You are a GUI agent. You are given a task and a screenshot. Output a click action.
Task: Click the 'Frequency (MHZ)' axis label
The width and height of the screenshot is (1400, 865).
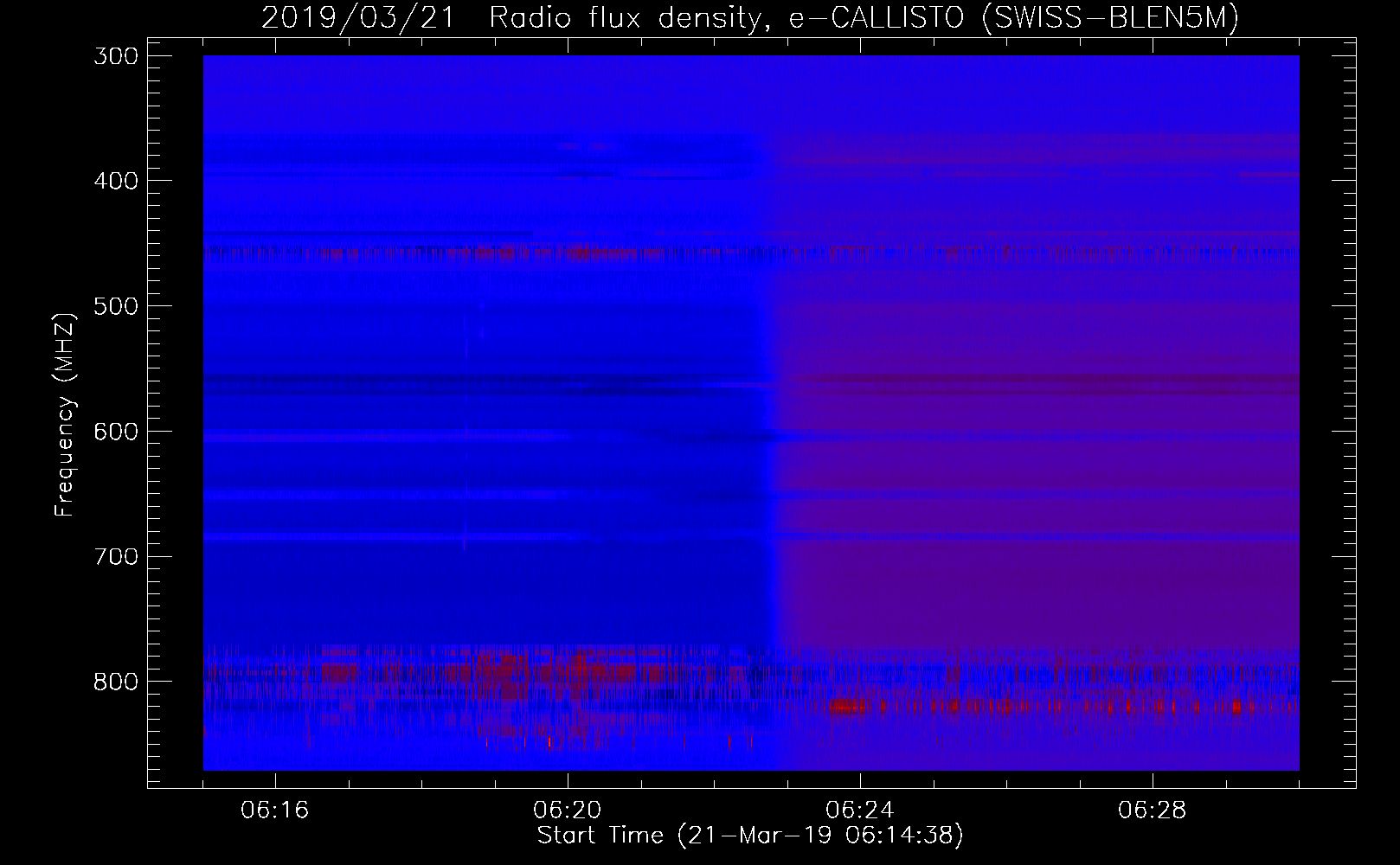(x=66, y=414)
